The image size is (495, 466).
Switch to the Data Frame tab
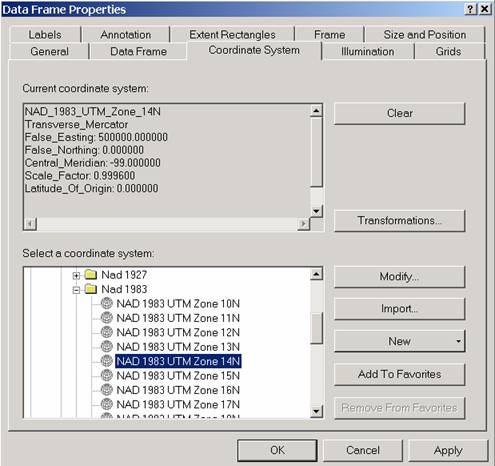point(138,51)
